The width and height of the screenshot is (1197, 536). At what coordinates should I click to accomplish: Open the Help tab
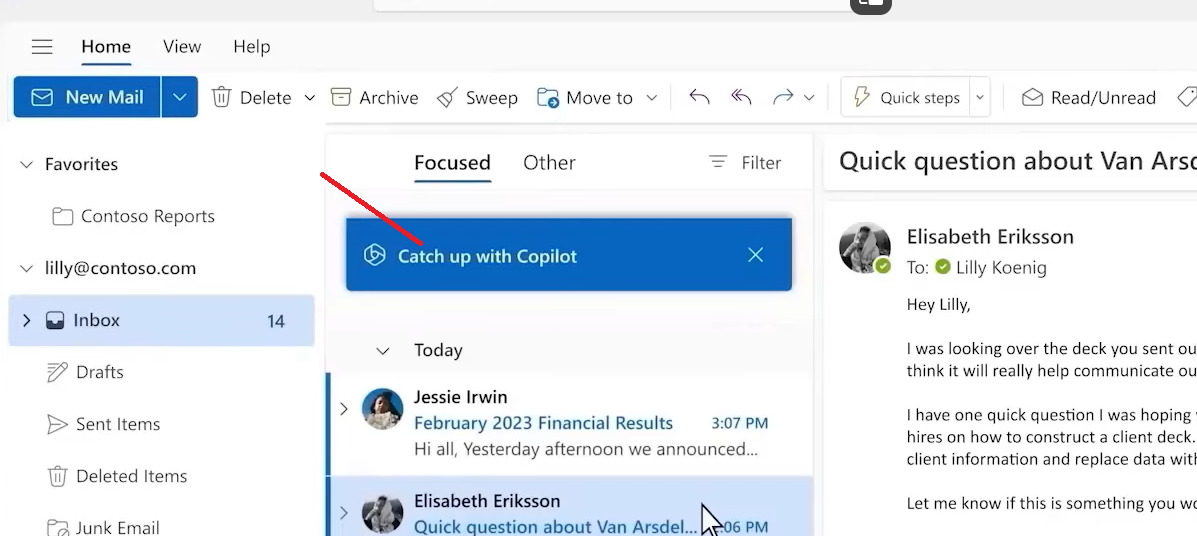pos(252,47)
